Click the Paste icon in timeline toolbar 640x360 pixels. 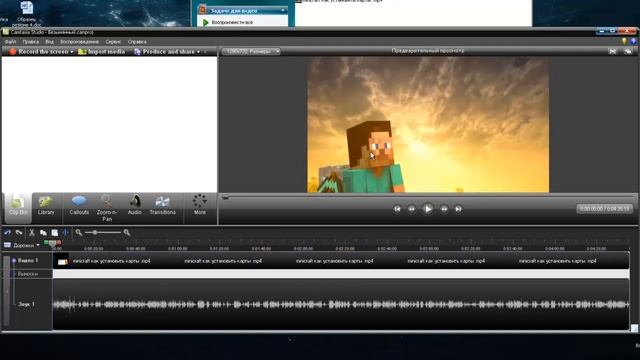pyautogui.click(x=54, y=232)
